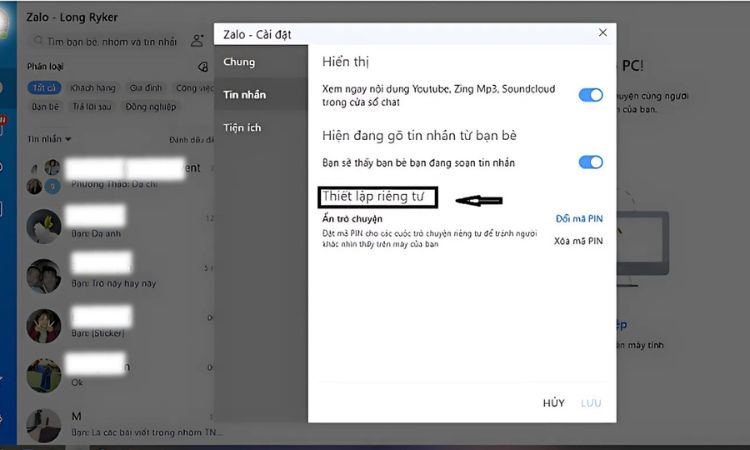Click the tag icon beside Phân loại
This screenshot has width=750, height=450.
tap(202, 68)
